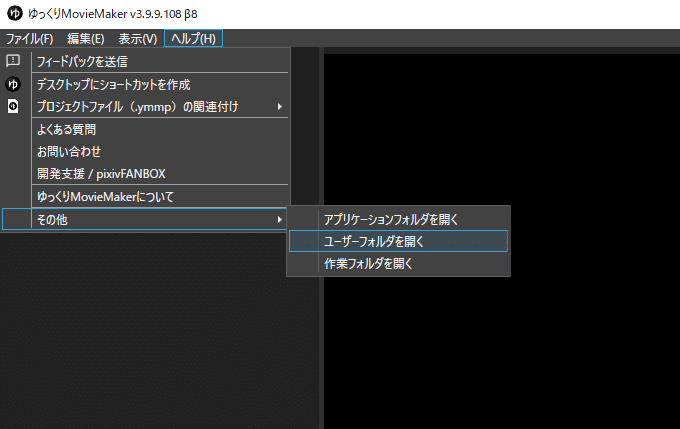680x429 pixels.
Task: Close the ヘルプ(H) menu
Action: tap(193, 39)
